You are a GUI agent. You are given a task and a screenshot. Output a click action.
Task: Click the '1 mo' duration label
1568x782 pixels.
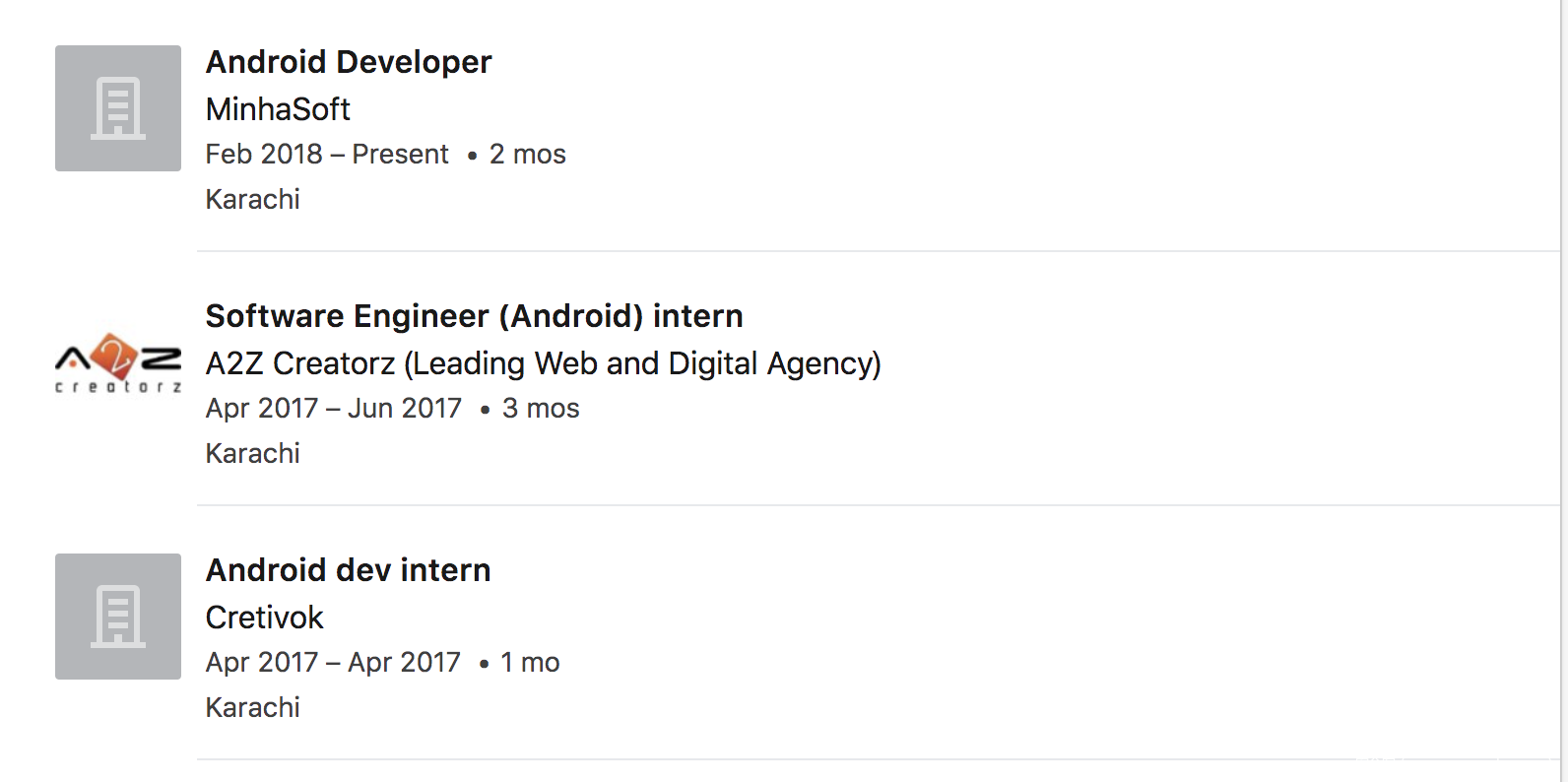[x=530, y=663]
